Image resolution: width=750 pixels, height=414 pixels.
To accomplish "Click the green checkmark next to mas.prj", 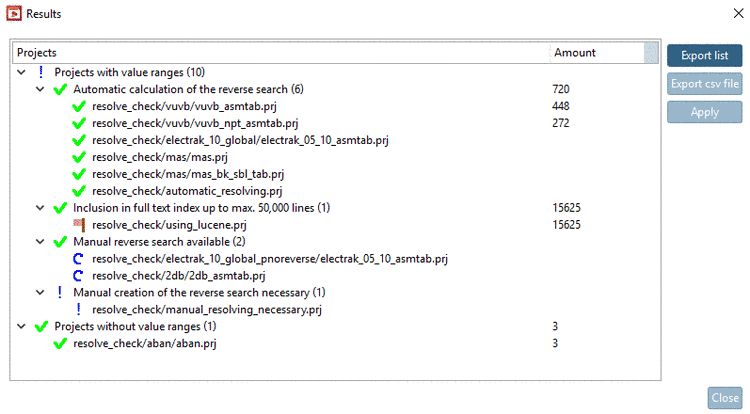I will pyautogui.click(x=79, y=157).
